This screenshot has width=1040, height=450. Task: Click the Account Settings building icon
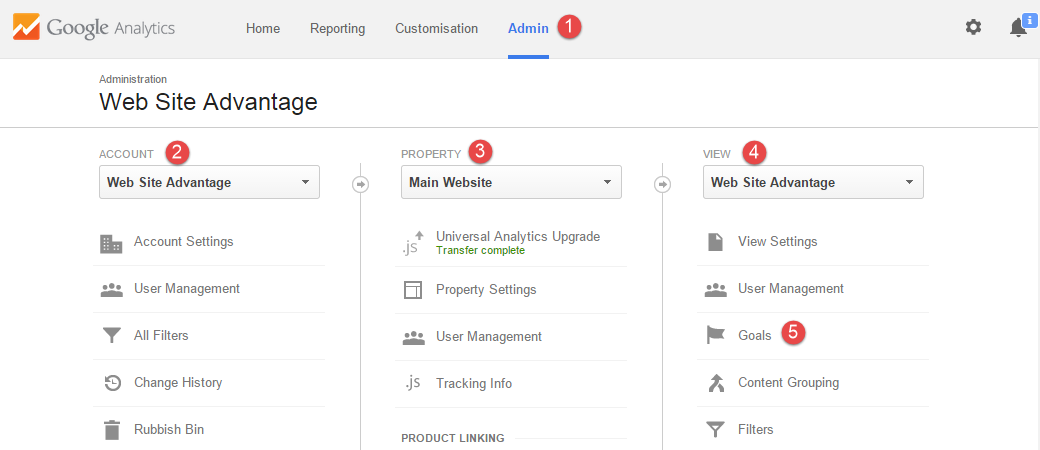111,244
